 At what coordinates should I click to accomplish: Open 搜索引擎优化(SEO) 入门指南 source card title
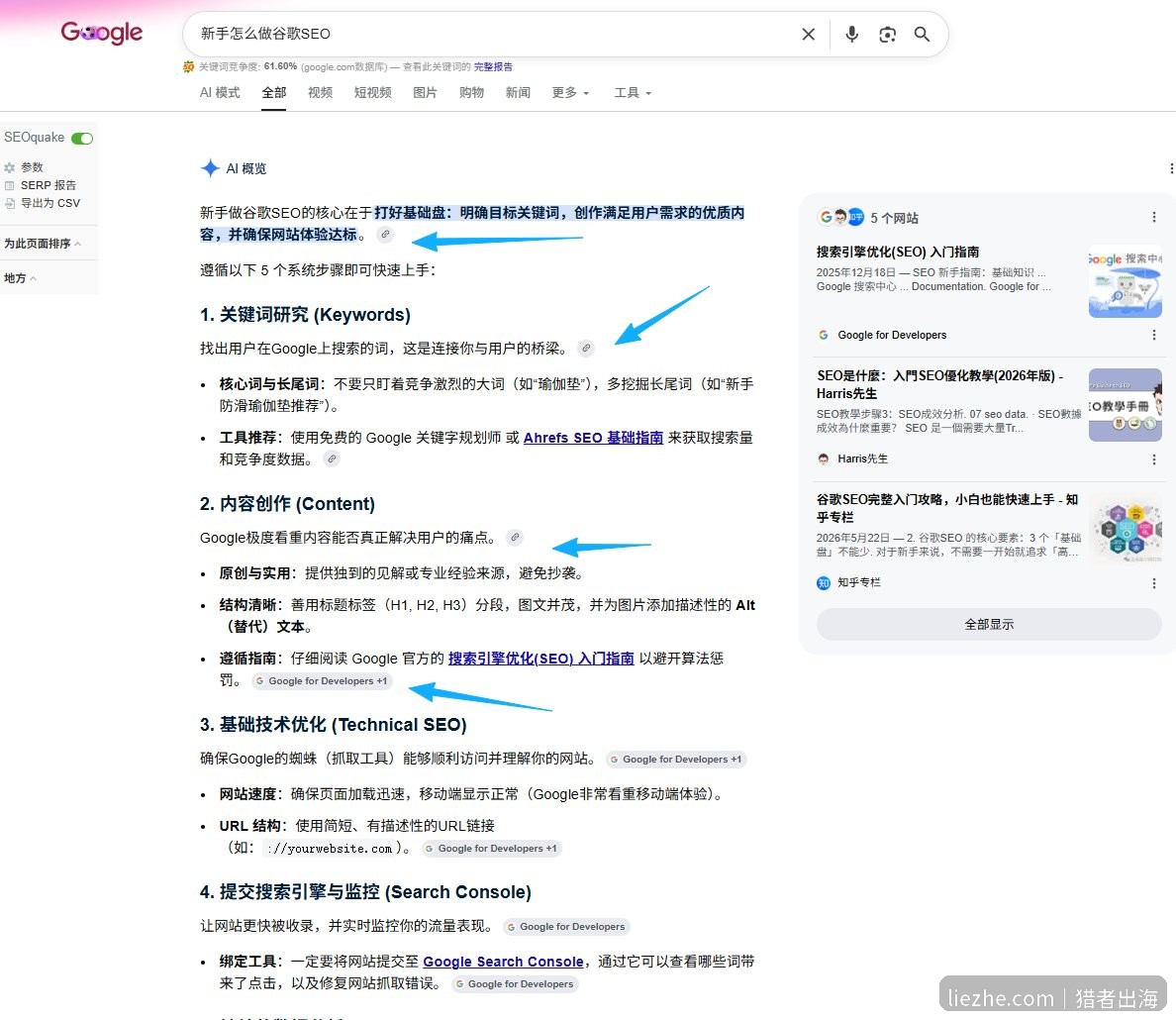[898, 253]
